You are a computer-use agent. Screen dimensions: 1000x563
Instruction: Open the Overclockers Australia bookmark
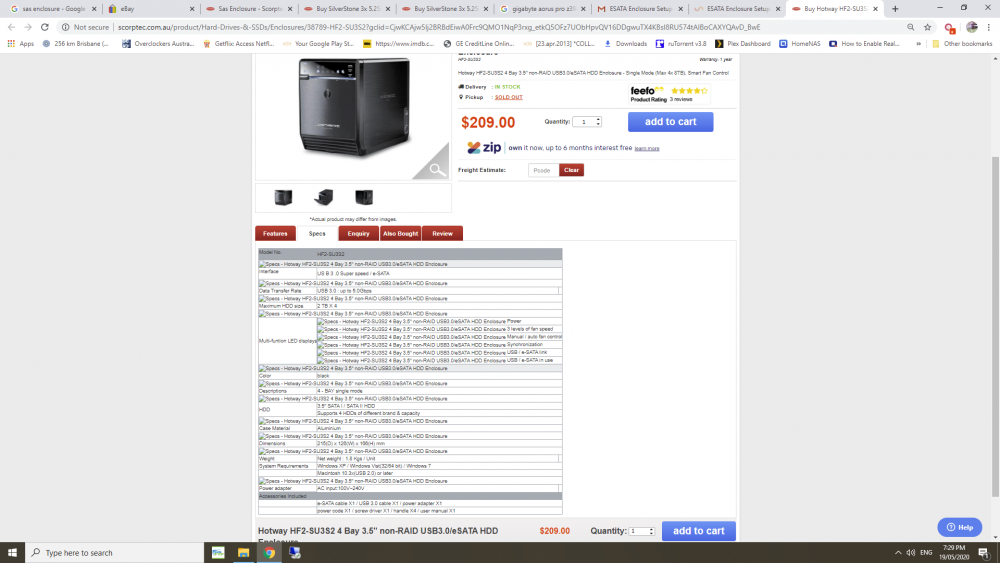tap(158, 44)
